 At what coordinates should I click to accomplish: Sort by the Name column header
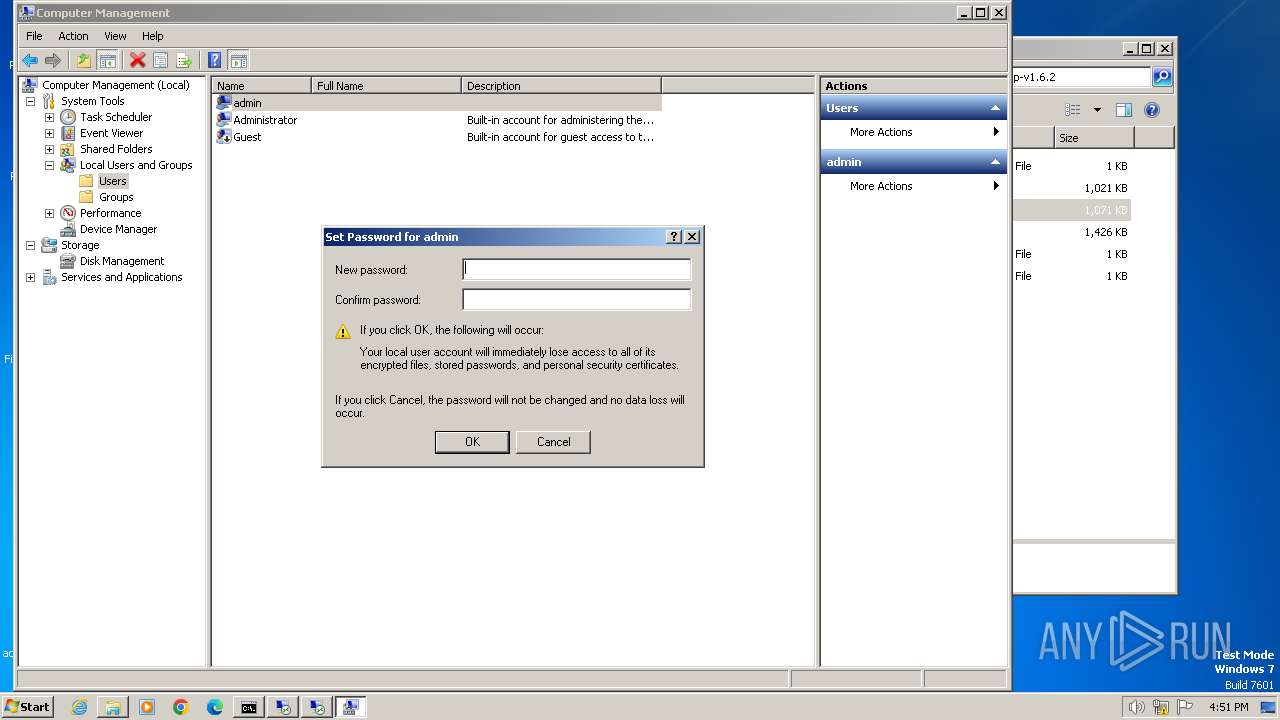pos(262,86)
